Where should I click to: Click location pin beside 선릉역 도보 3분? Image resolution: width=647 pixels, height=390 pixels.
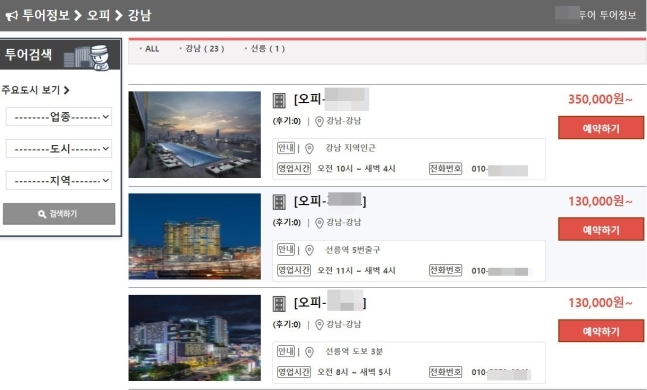point(309,352)
